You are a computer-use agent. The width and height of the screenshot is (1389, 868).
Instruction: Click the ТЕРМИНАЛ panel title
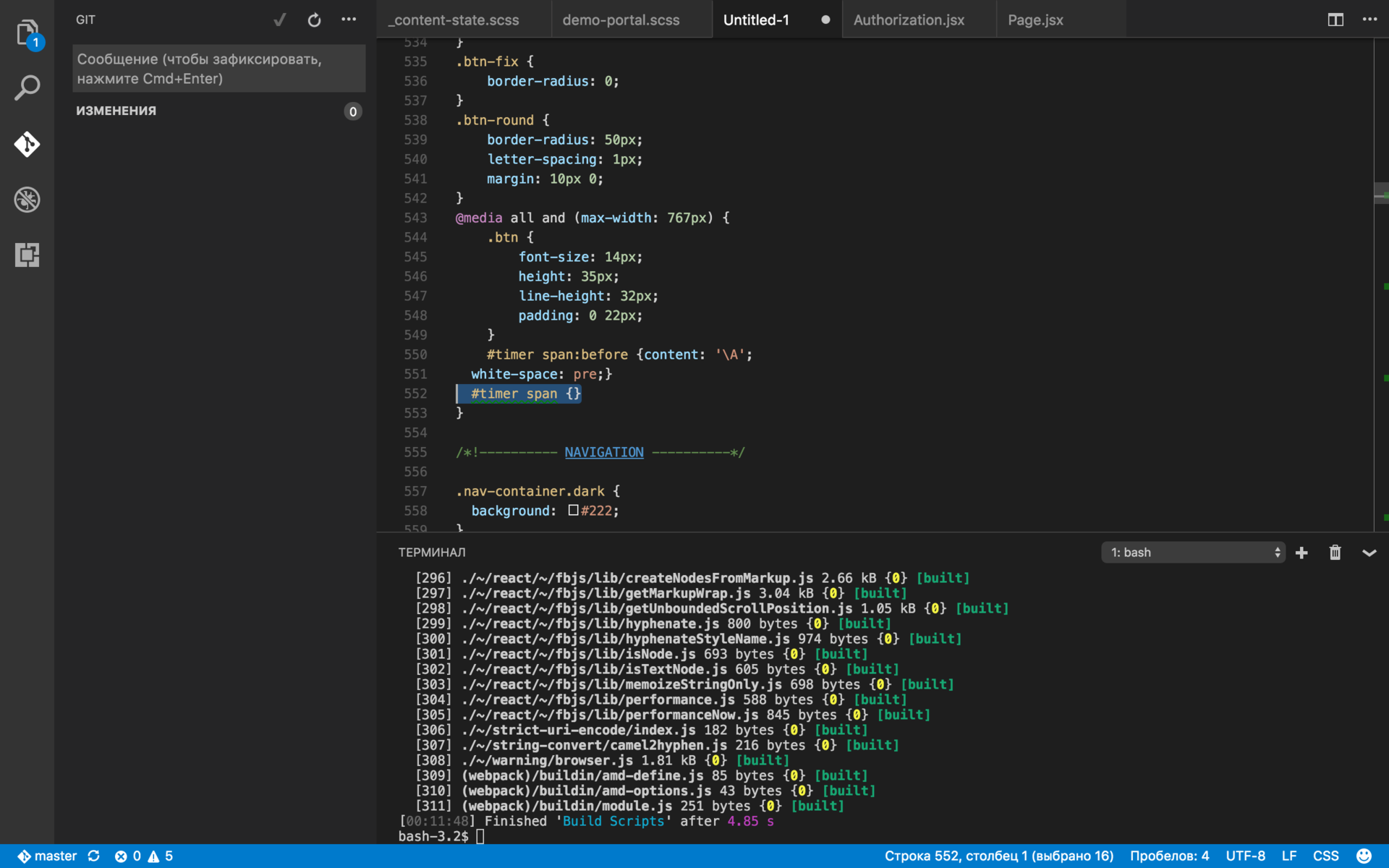tap(432, 553)
